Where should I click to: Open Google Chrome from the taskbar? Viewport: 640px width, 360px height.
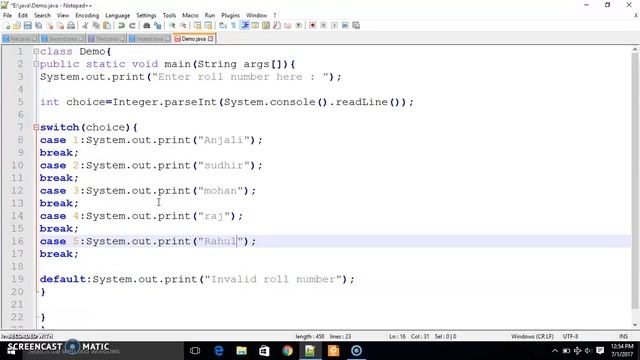pyautogui.click(x=287, y=351)
